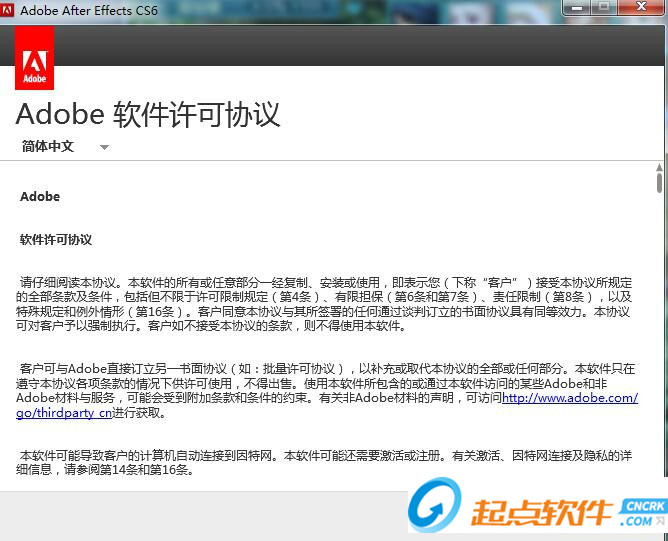Click the Adobe logo icon
Image resolution: width=668 pixels, height=541 pixels.
pyautogui.click(x=35, y=58)
